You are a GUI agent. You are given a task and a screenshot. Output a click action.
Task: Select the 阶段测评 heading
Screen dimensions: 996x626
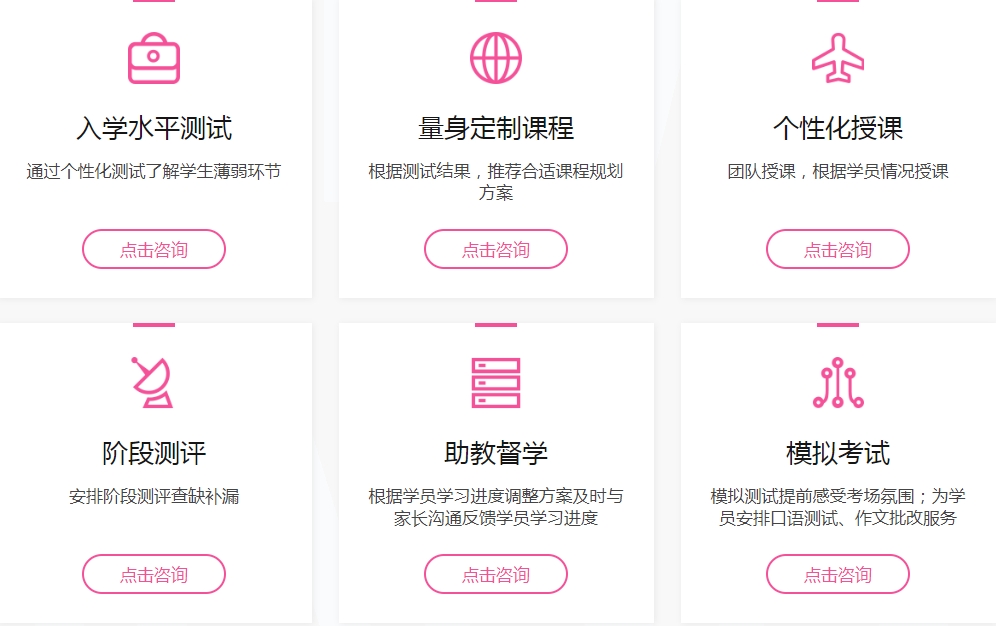click(154, 453)
